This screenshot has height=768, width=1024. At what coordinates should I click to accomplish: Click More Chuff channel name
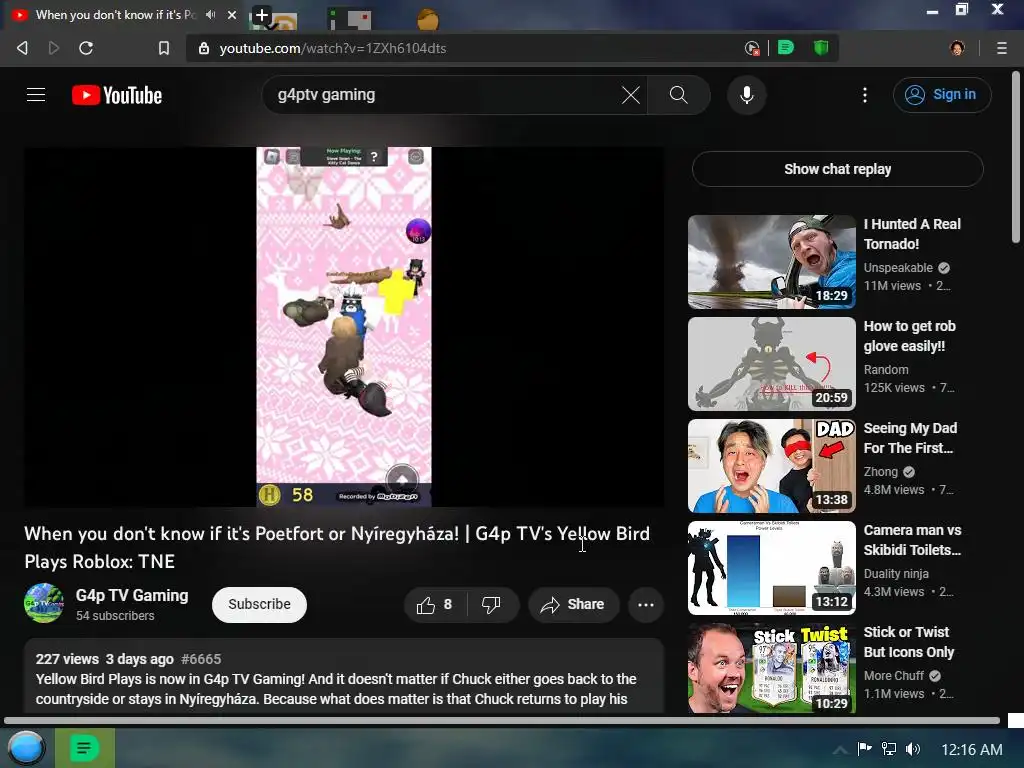(x=893, y=675)
